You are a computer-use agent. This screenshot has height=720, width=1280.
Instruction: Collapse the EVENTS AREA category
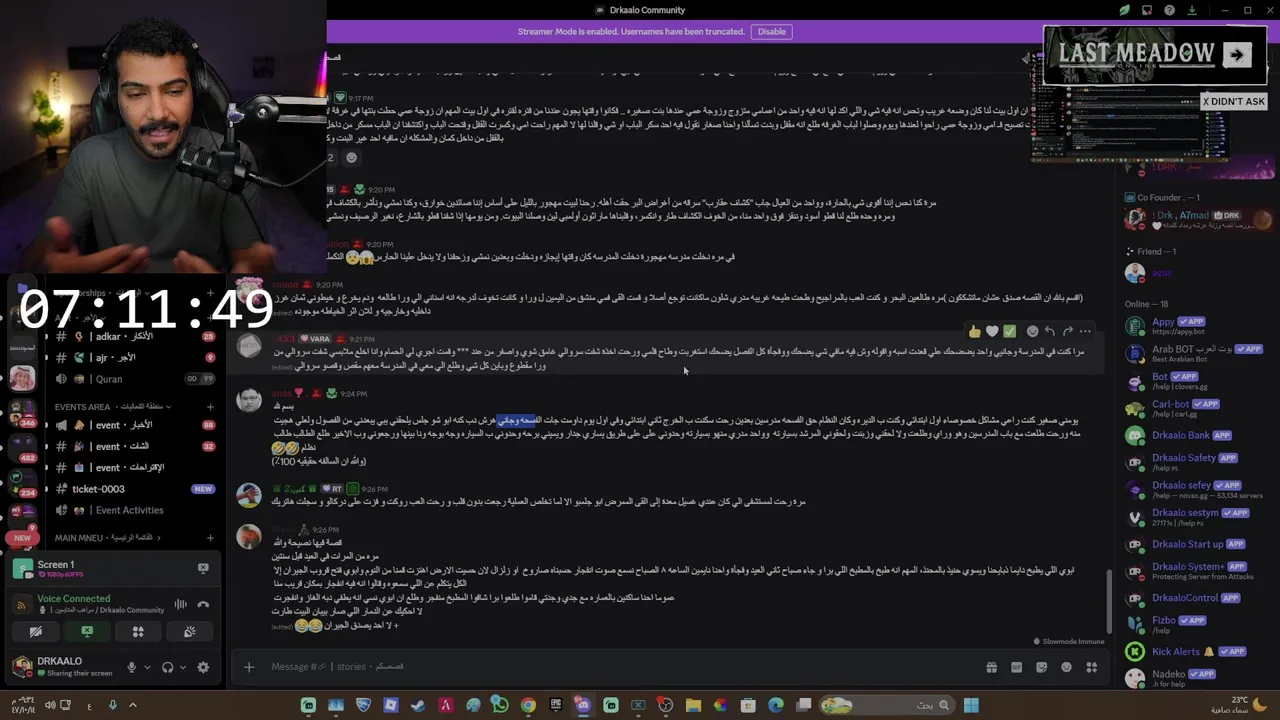(112, 407)
